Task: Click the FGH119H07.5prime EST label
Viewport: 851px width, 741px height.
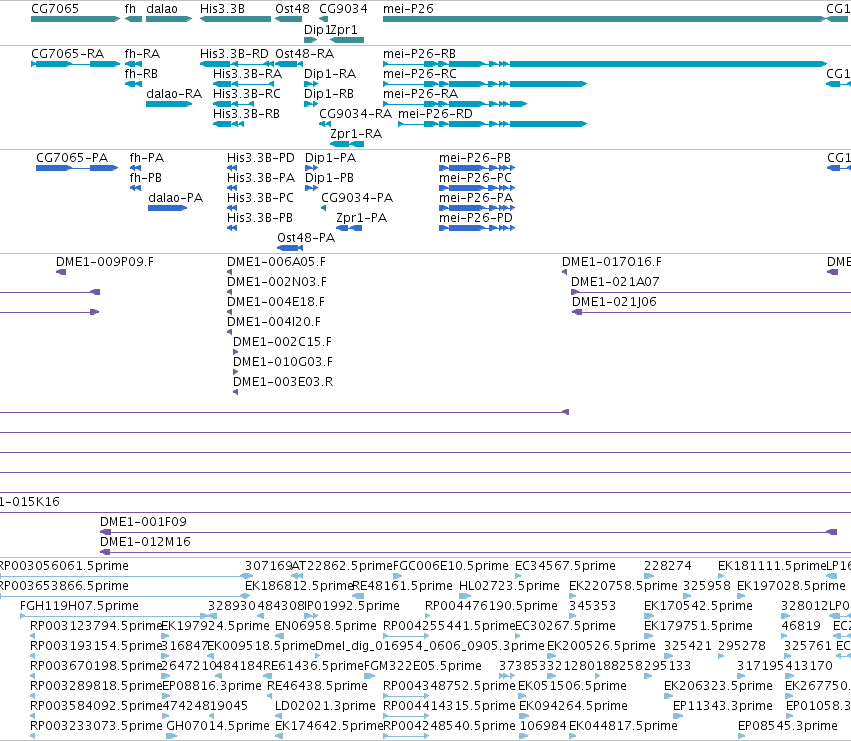Action: pos(79,606)
